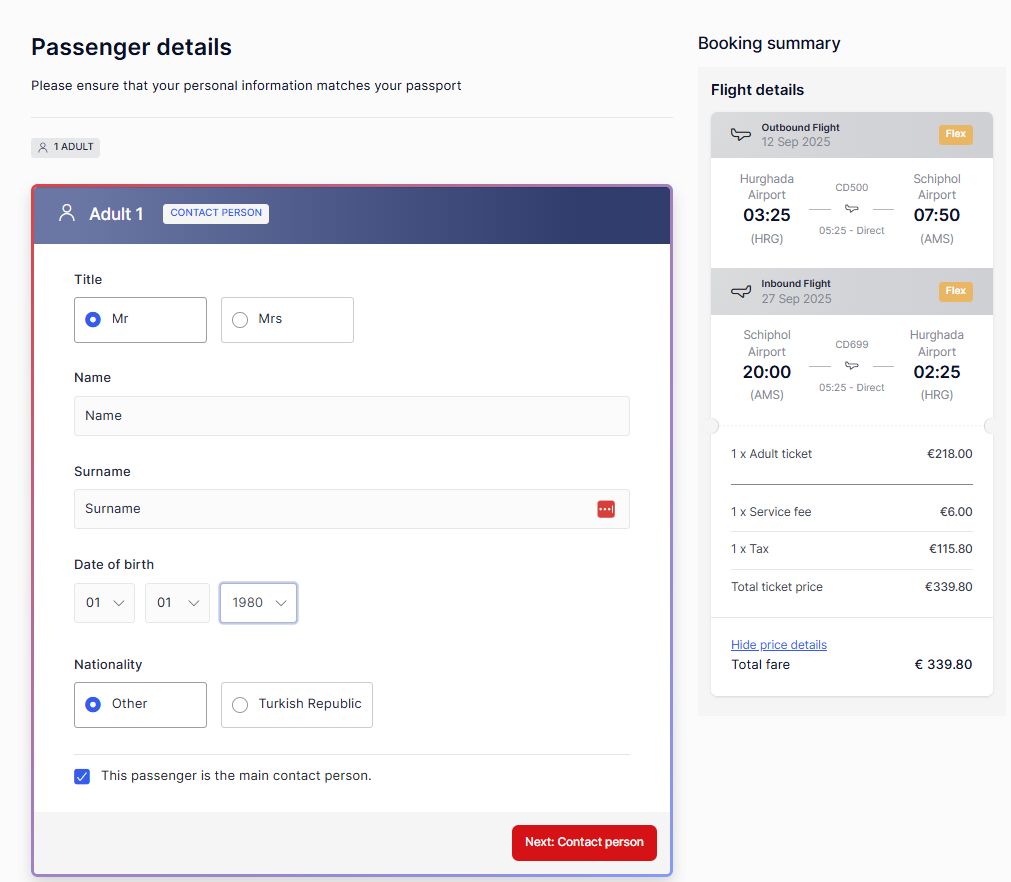Click the 1 ADULT passenger badge
Screen dimensions: 1011x882
[65, 148]
